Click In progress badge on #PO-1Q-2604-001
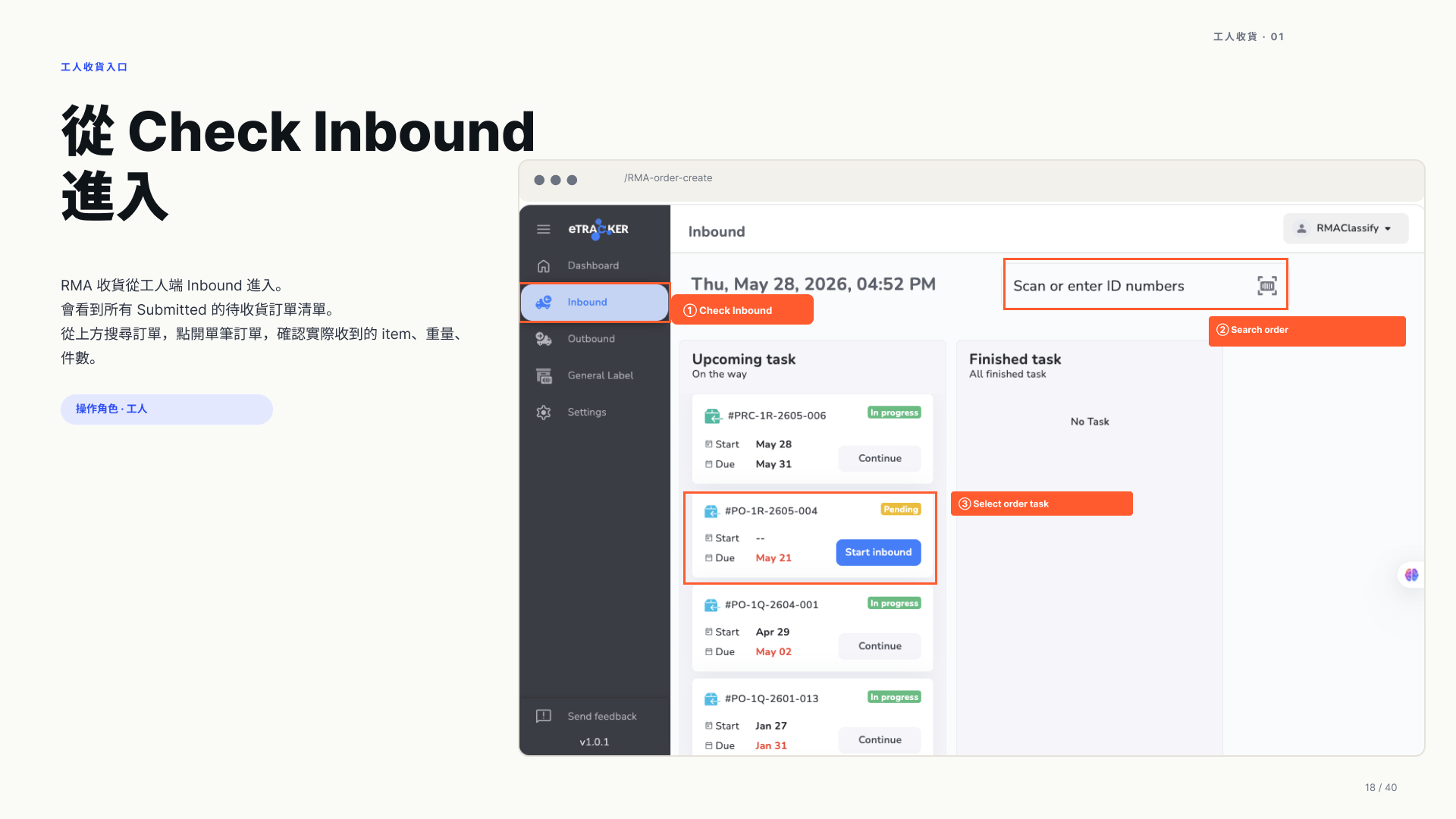 click(x=894, y=604)
